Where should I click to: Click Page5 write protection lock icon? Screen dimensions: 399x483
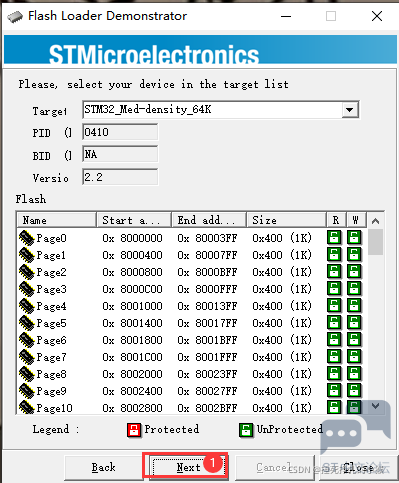(x=354, y=323)
